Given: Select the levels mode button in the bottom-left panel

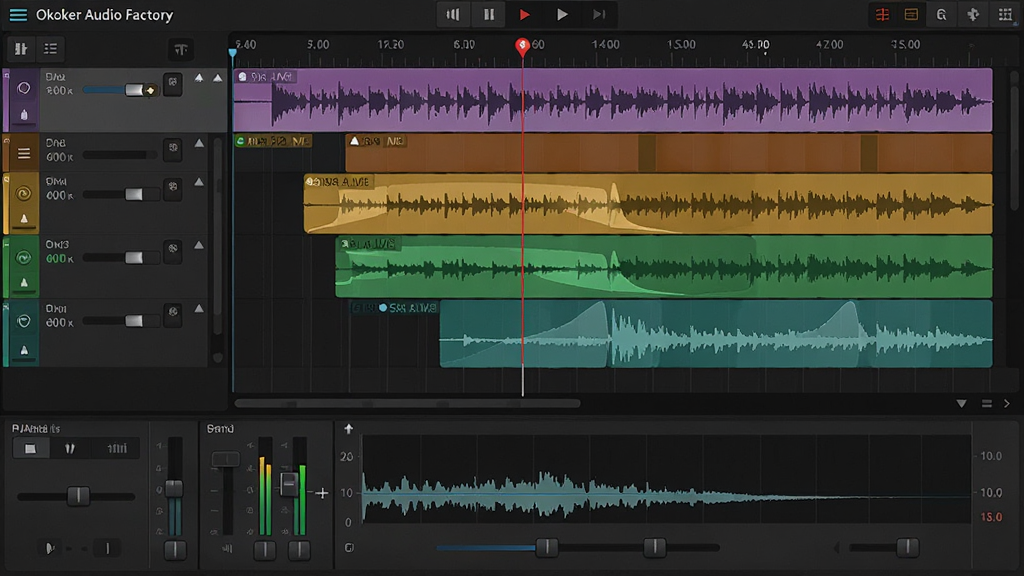Looking at the screenshot, I should coord(117,449).
